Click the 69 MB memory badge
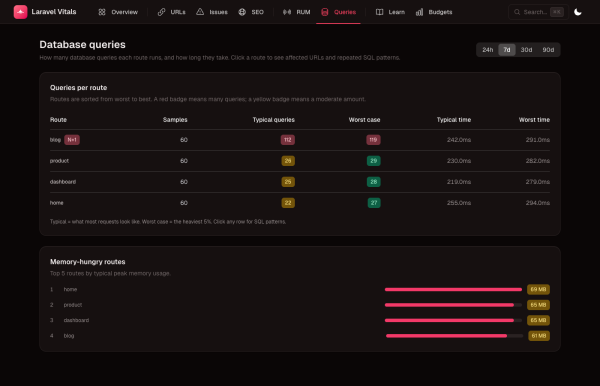Viewport: 600px width, 386px height. coord(538,290)
